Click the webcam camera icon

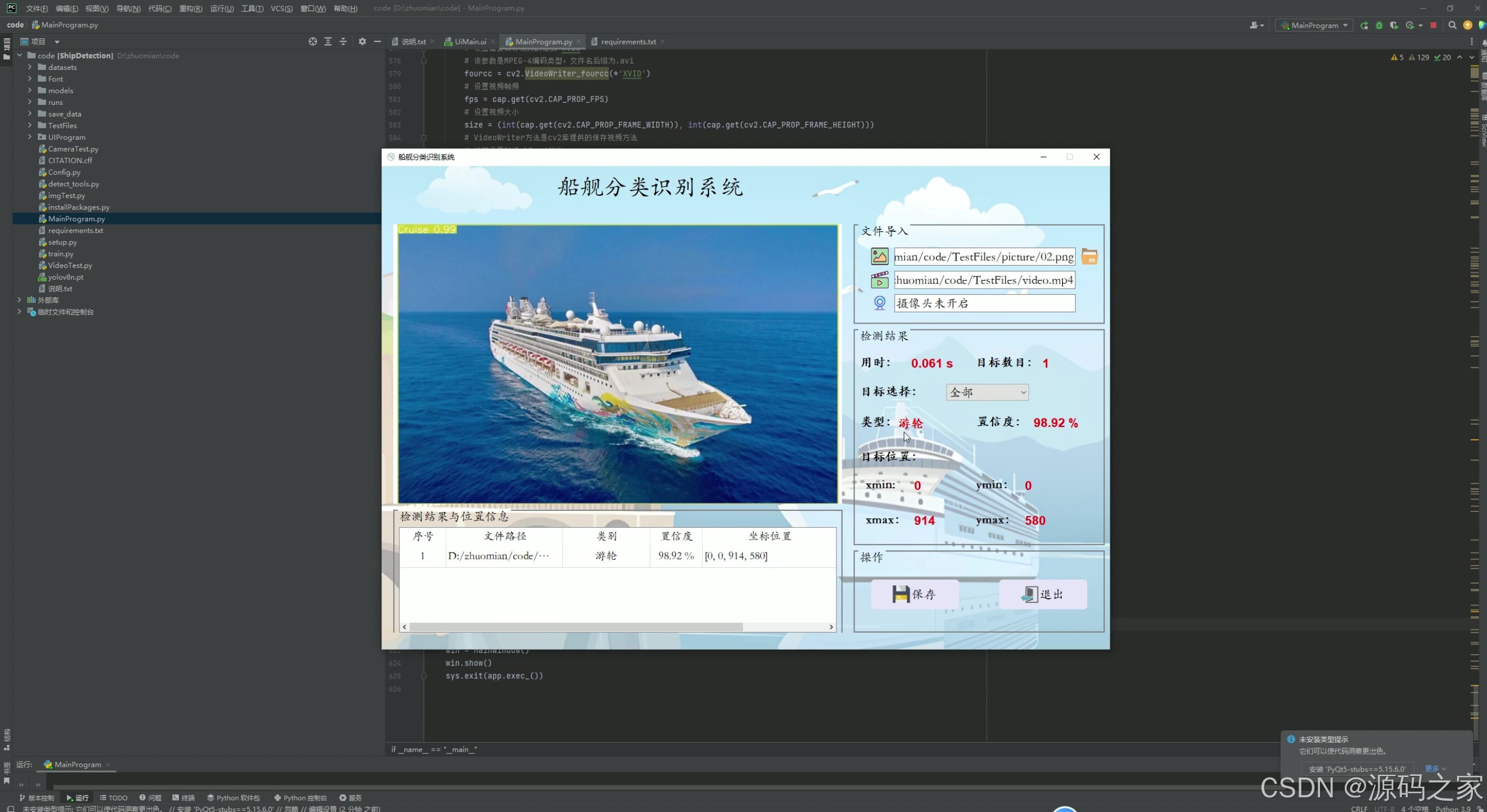coord(879,303)
